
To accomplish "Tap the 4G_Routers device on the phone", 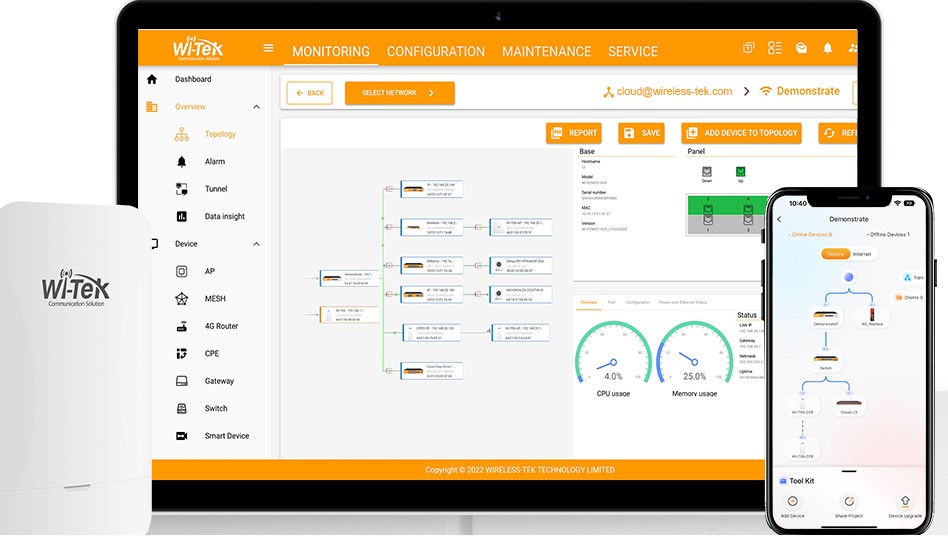I will [872, 317].
